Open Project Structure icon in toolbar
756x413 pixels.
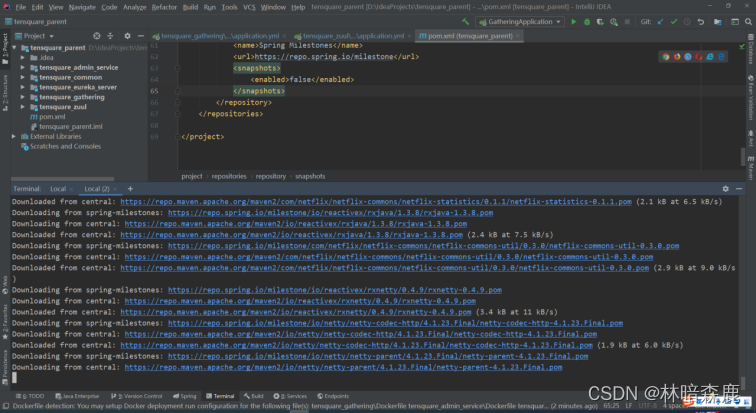718,22
